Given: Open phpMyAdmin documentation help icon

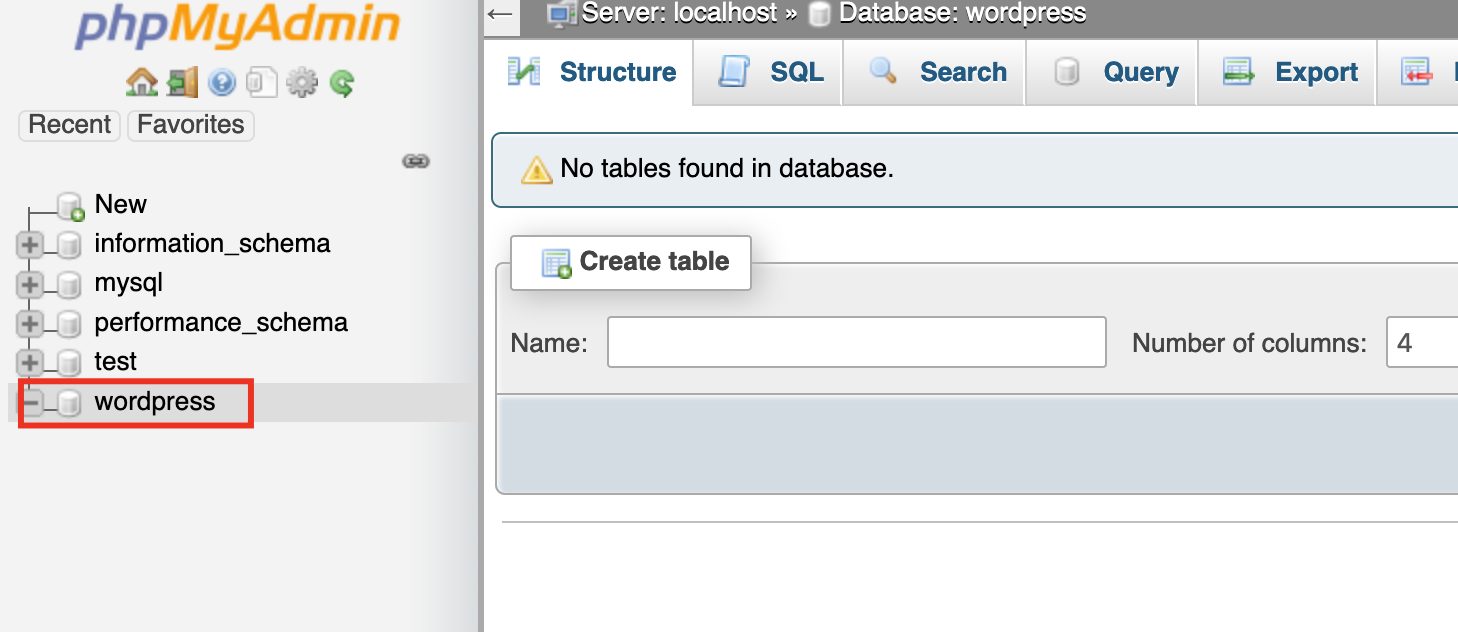Looking at the screenshot, I should tap(221, 82).
